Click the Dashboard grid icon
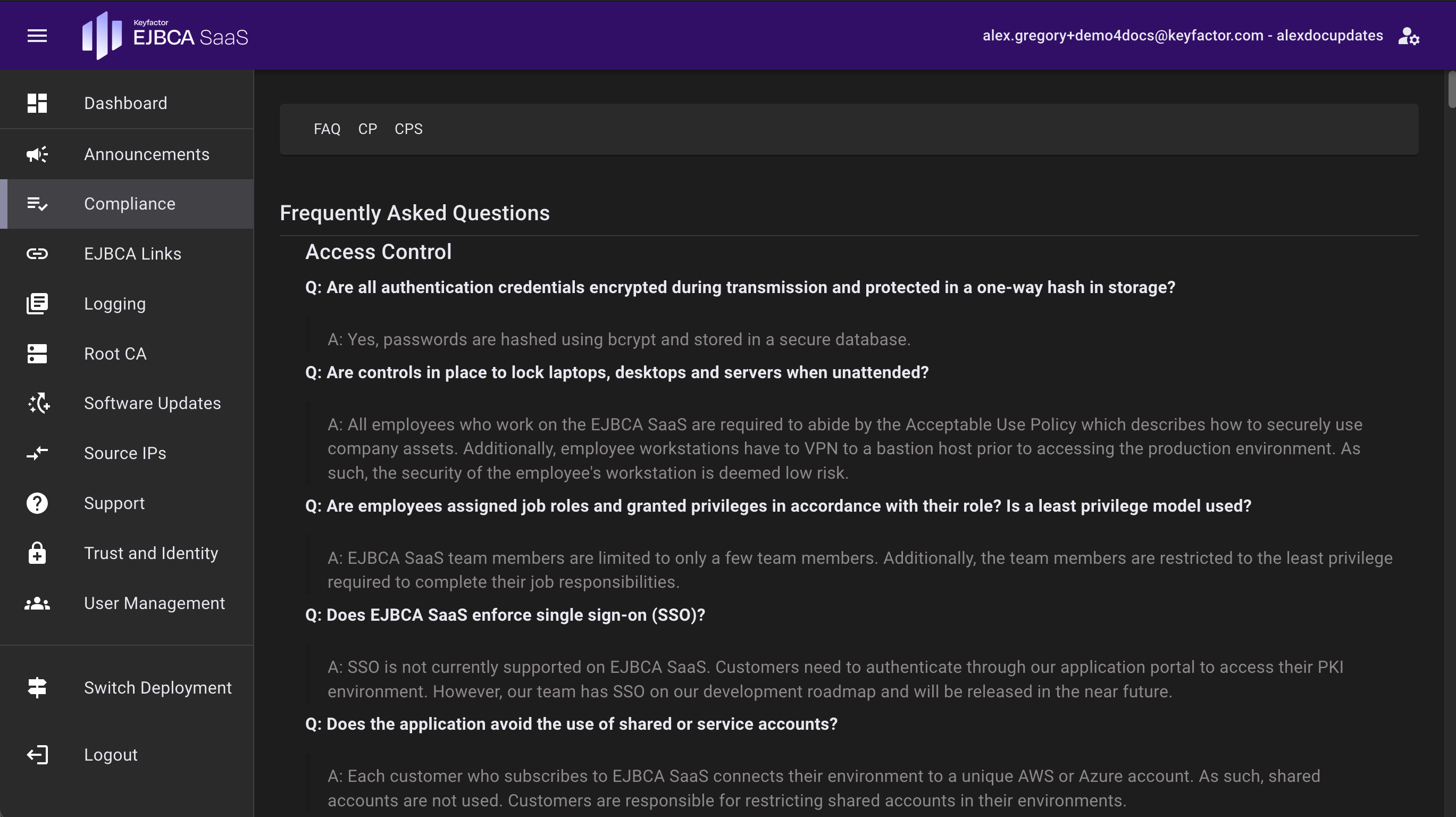 click(x=37, y=104)
